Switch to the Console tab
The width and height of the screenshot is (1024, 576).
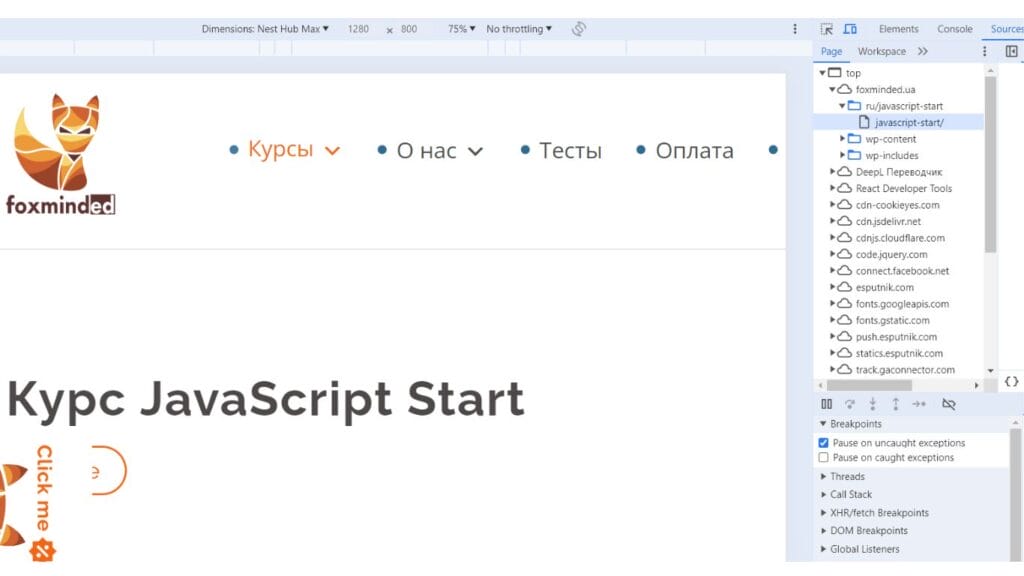pyautogui.click(x=954, y=29)
